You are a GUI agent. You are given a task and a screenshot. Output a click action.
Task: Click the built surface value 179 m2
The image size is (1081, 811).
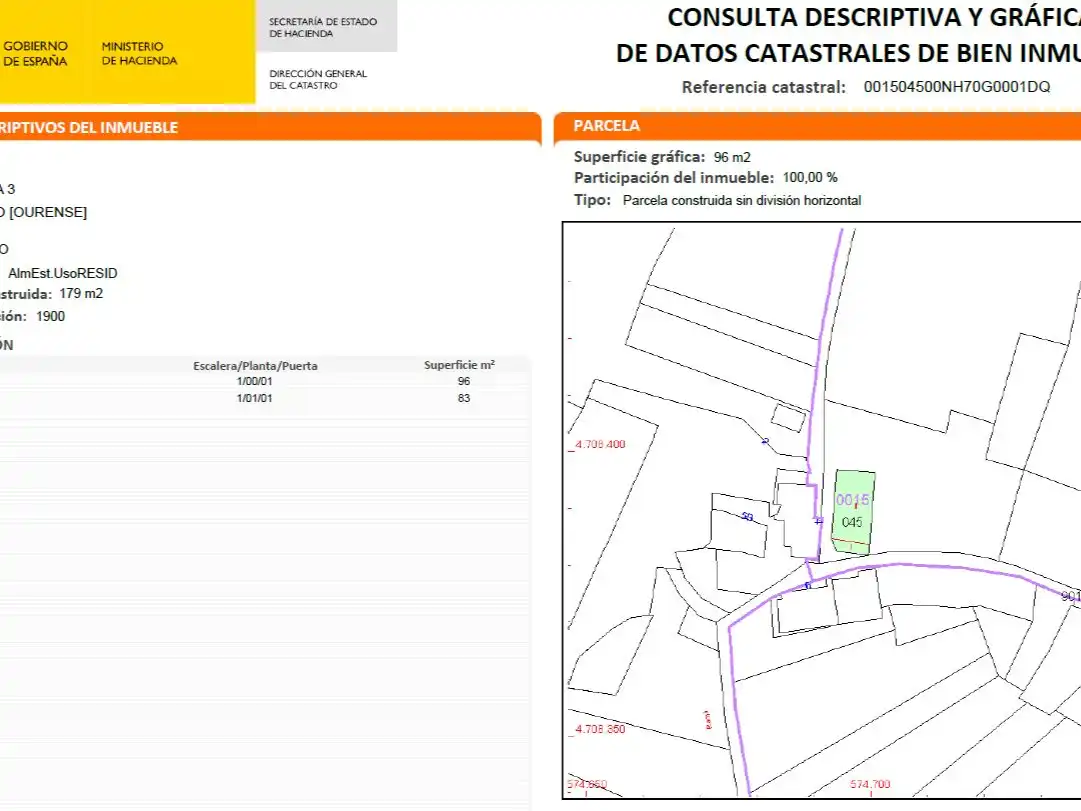coord(81,294)
